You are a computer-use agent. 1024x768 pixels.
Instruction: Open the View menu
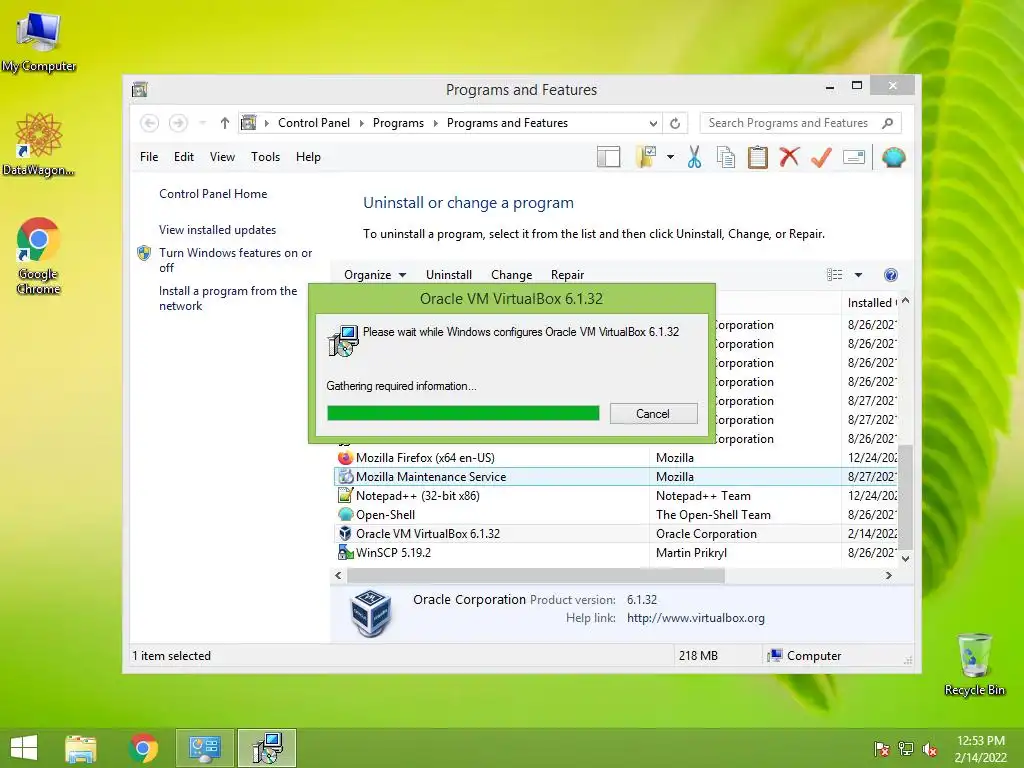pyautogui.click(x=222, y=157)
